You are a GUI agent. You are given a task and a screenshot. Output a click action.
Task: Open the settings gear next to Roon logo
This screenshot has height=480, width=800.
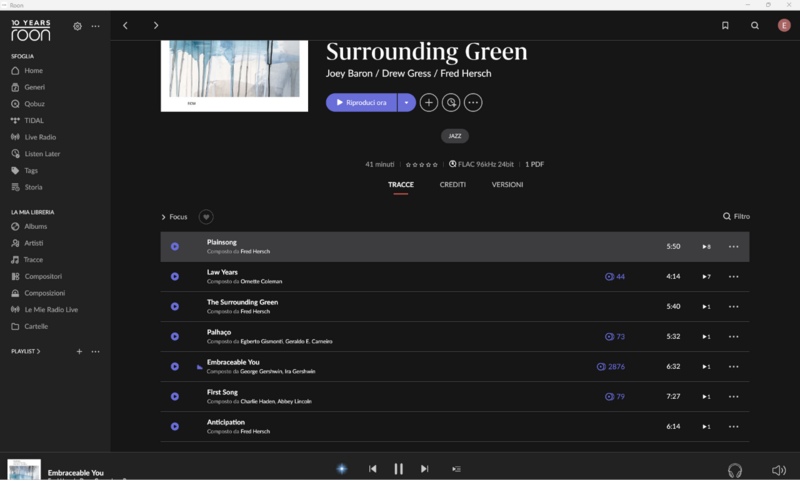(x=78, y=26)
